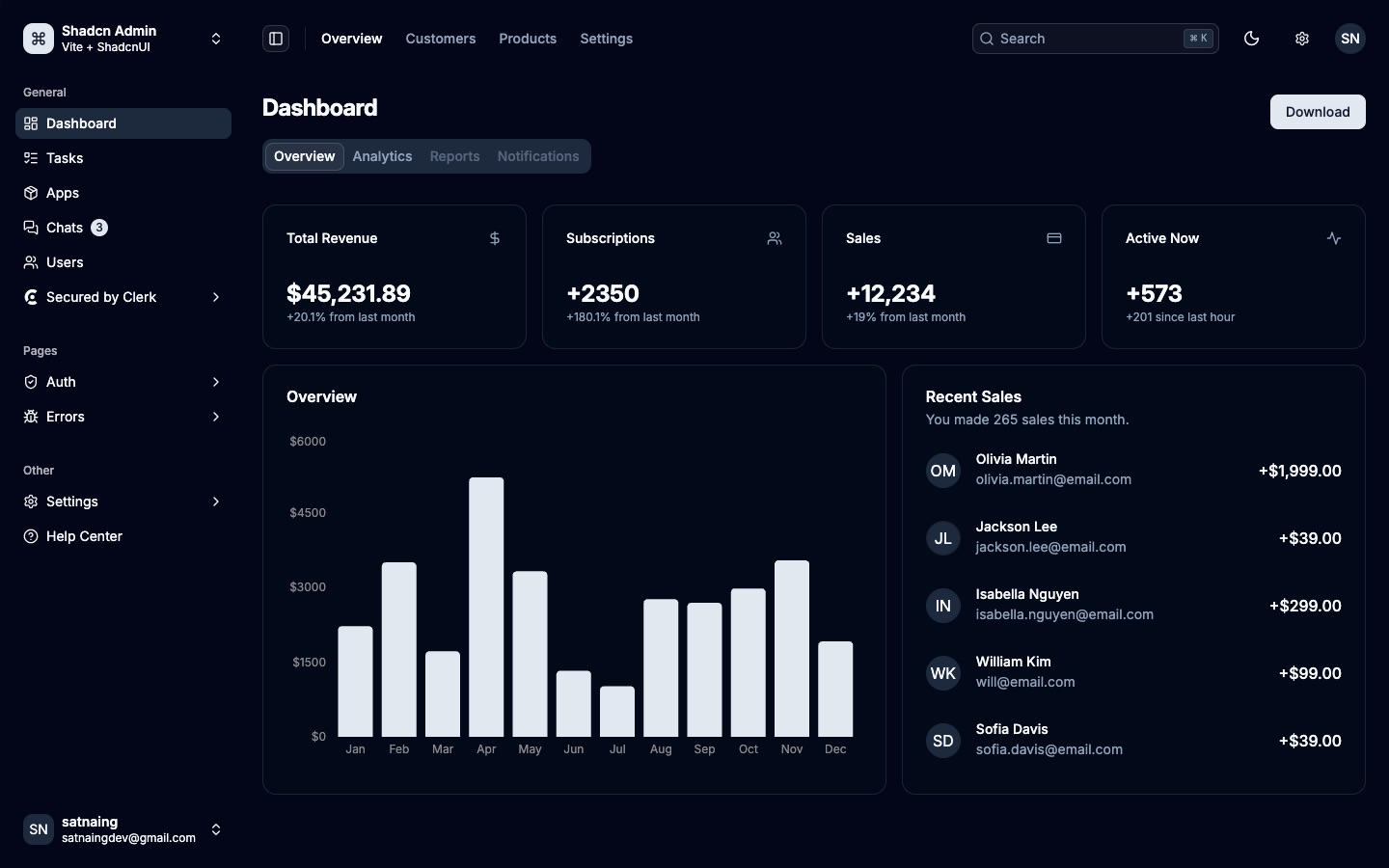Viewport: 1389px width, 868px height.
Task: Click the Auth shield icon
Action: pos(31,382)
